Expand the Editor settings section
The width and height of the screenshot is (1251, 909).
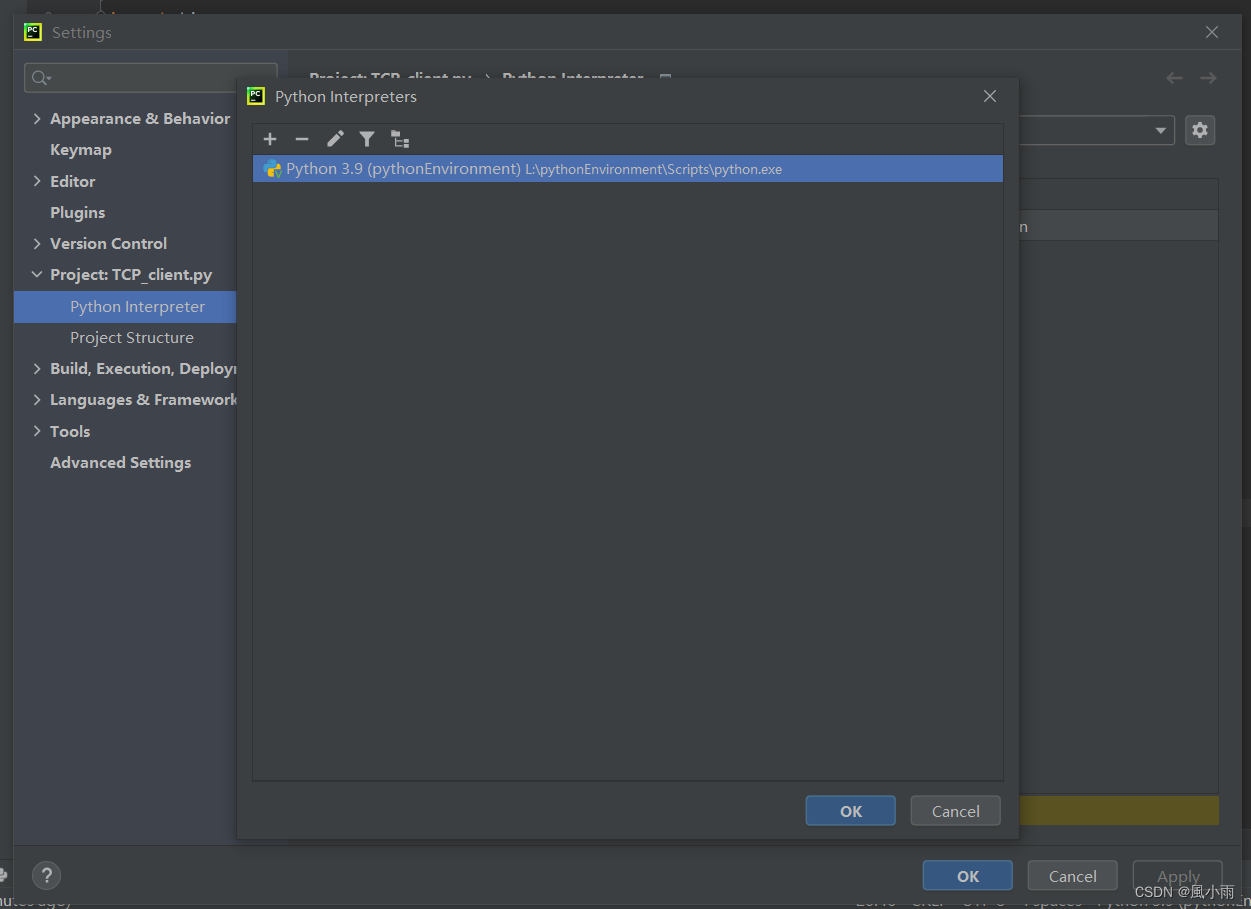coord(37,182)
